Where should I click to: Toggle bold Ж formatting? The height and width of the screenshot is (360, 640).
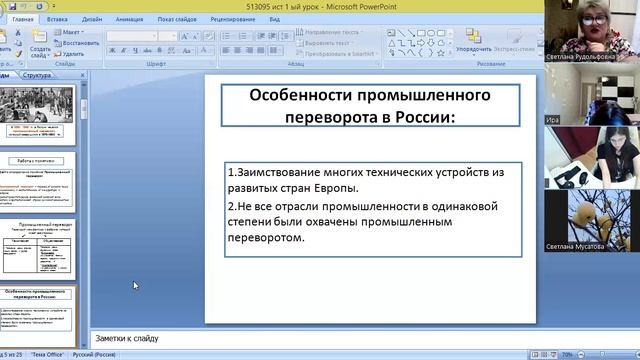pyautogui.click(x=112, y=51)
